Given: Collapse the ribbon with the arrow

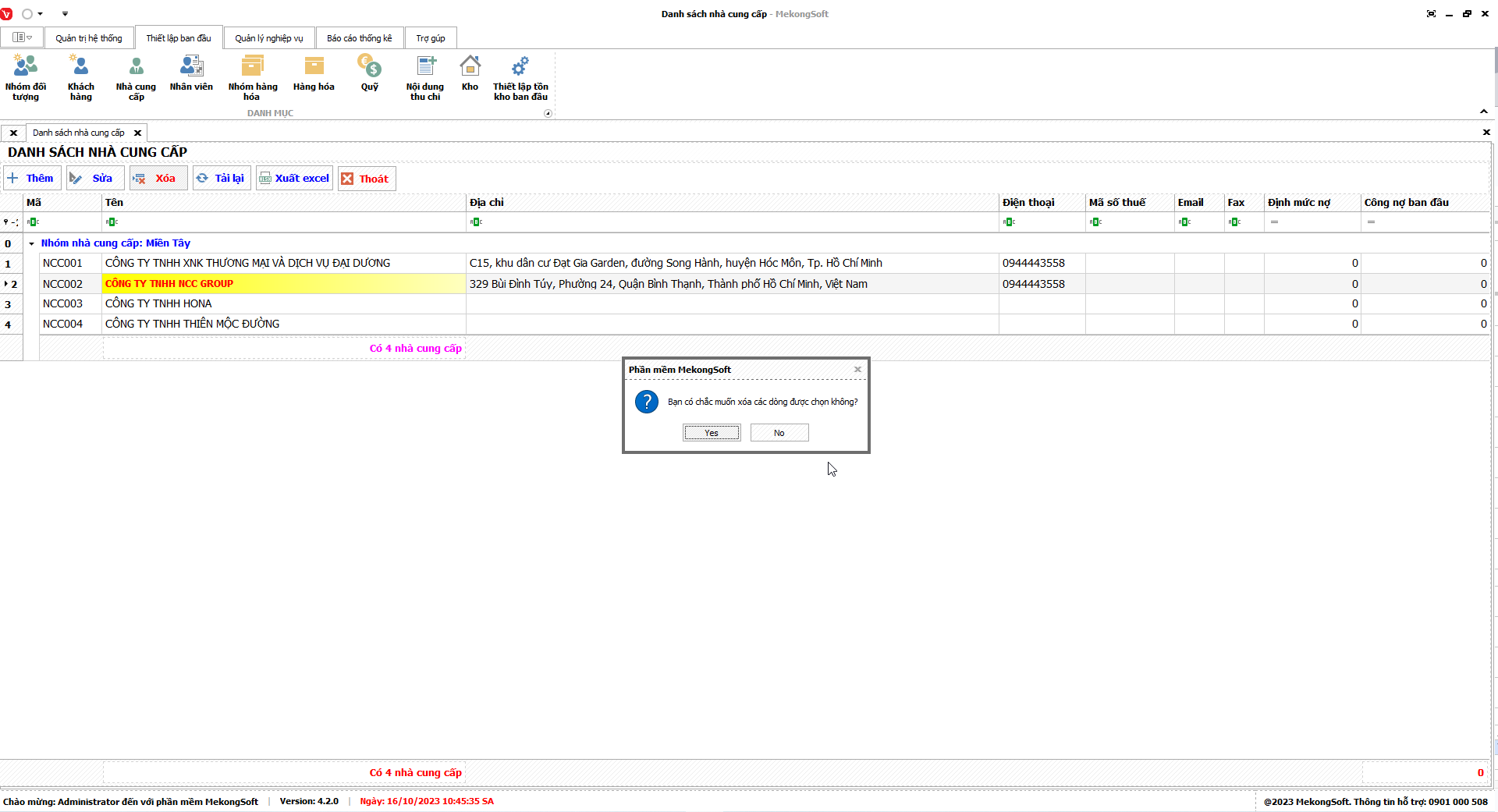Looking at the screenshot, I should point(1483,112).
